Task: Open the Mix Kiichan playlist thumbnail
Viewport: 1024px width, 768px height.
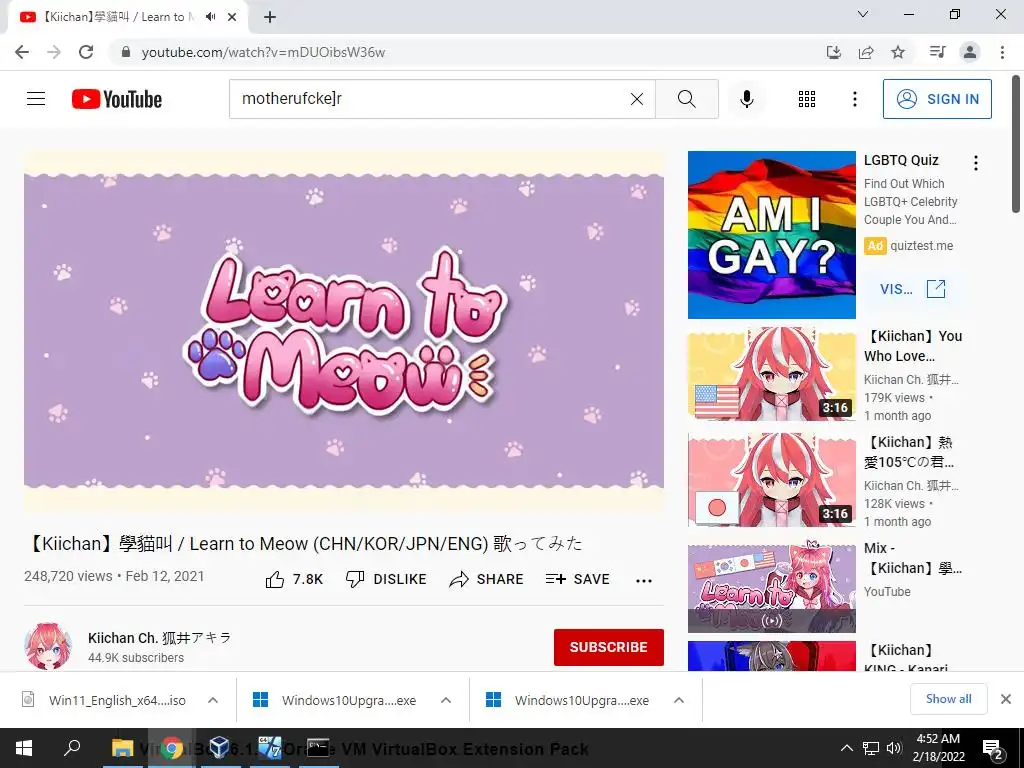Action: (x=771, y=586)
